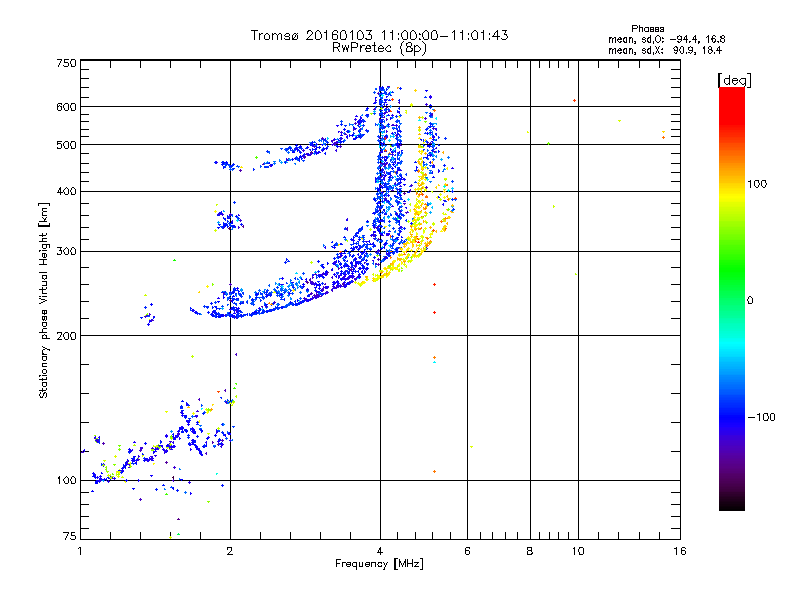This screenshot has height=600, width=800.
Task: Click the colorbar '0' tick label
Action: tap(749, 301)
